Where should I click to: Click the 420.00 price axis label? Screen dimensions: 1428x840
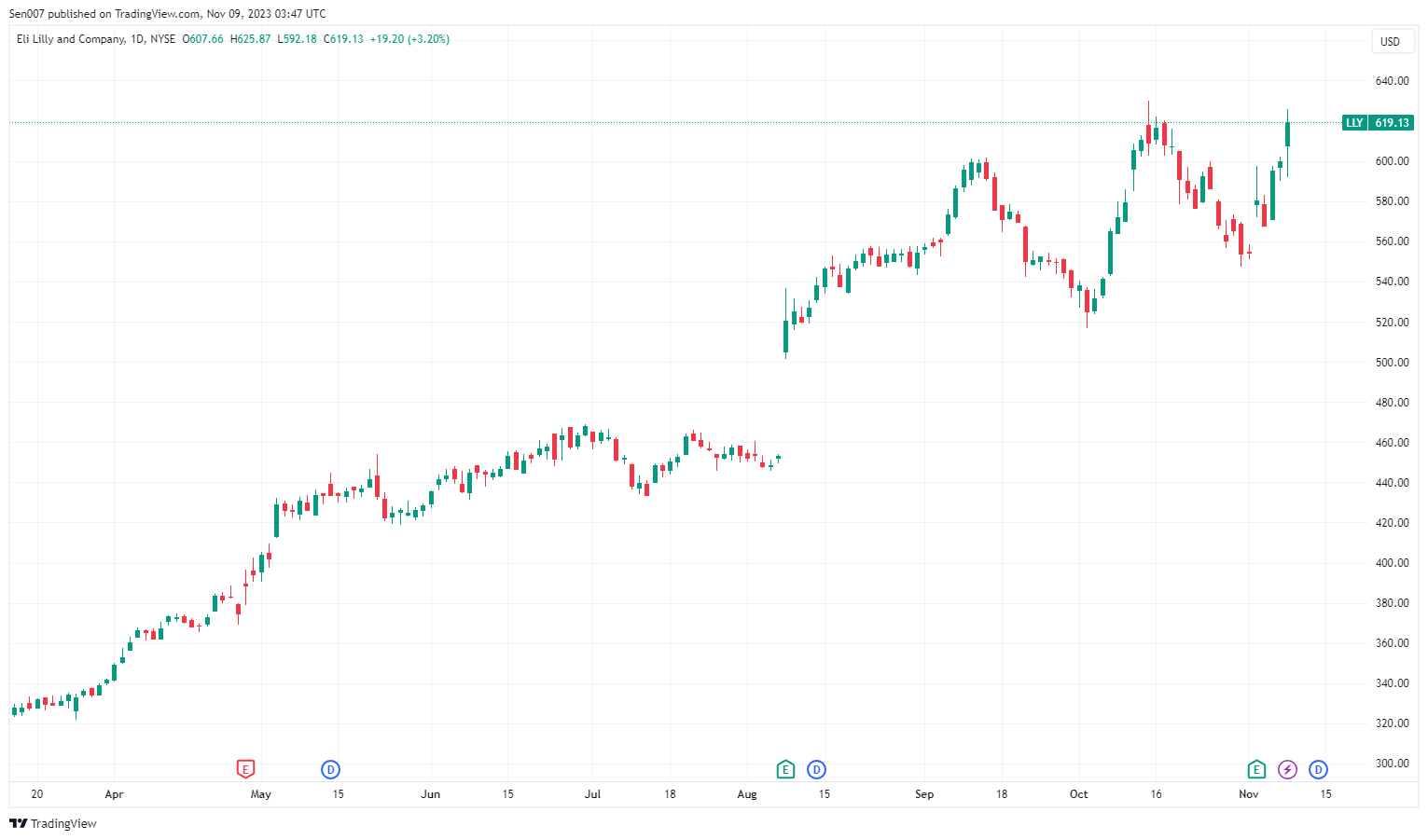click(1392, 523)
